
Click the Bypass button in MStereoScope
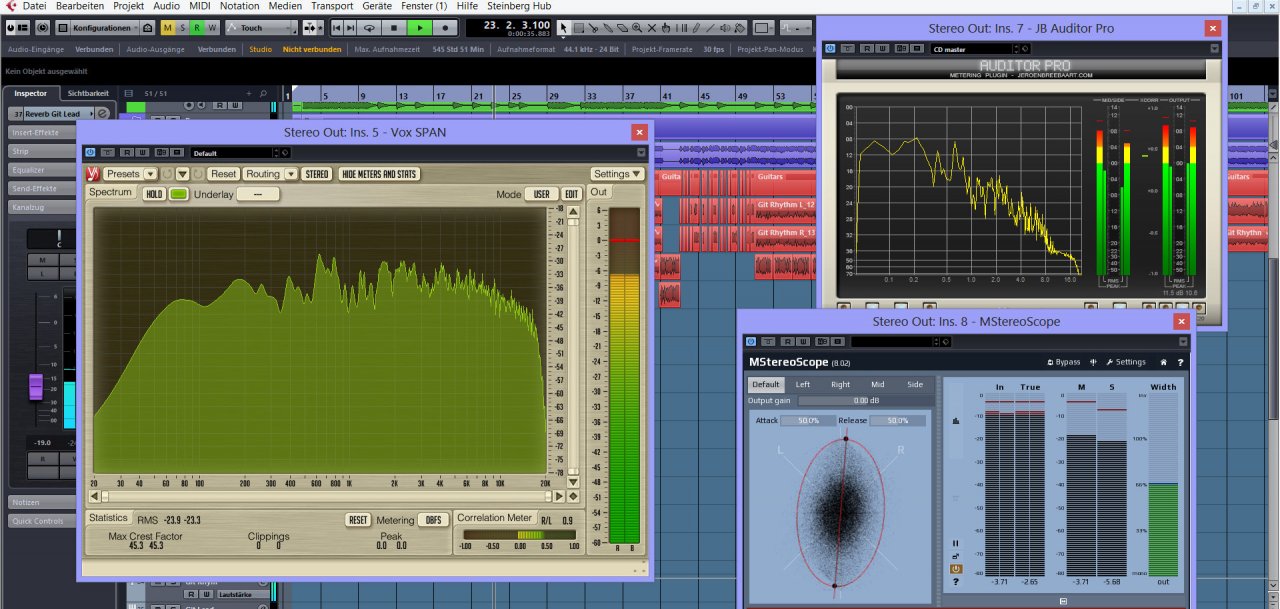[x=1063, y=362]
